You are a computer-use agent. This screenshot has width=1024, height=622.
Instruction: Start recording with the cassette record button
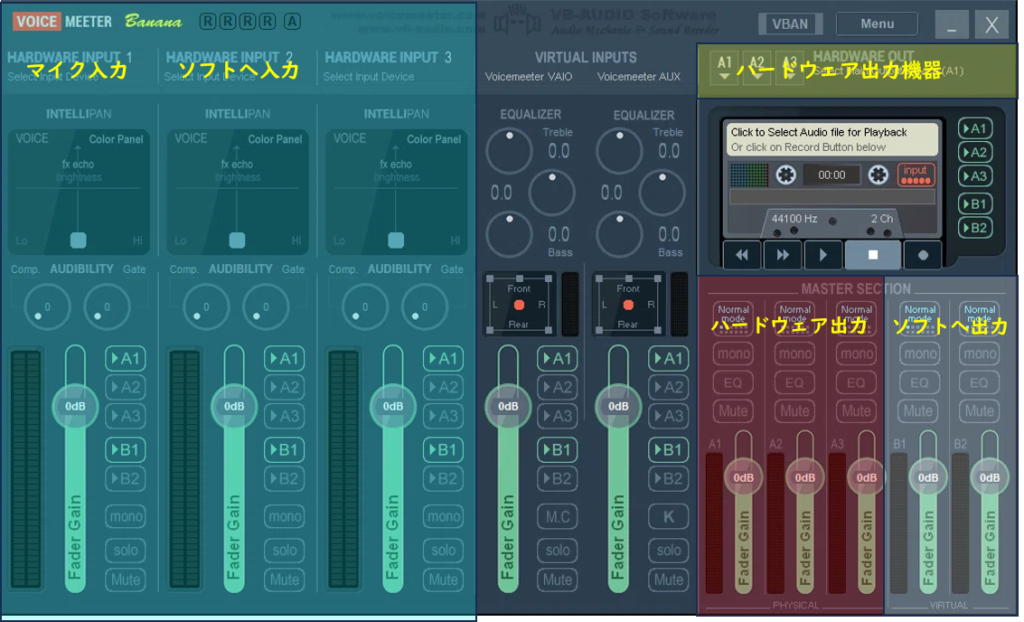(x=923, y=255)
